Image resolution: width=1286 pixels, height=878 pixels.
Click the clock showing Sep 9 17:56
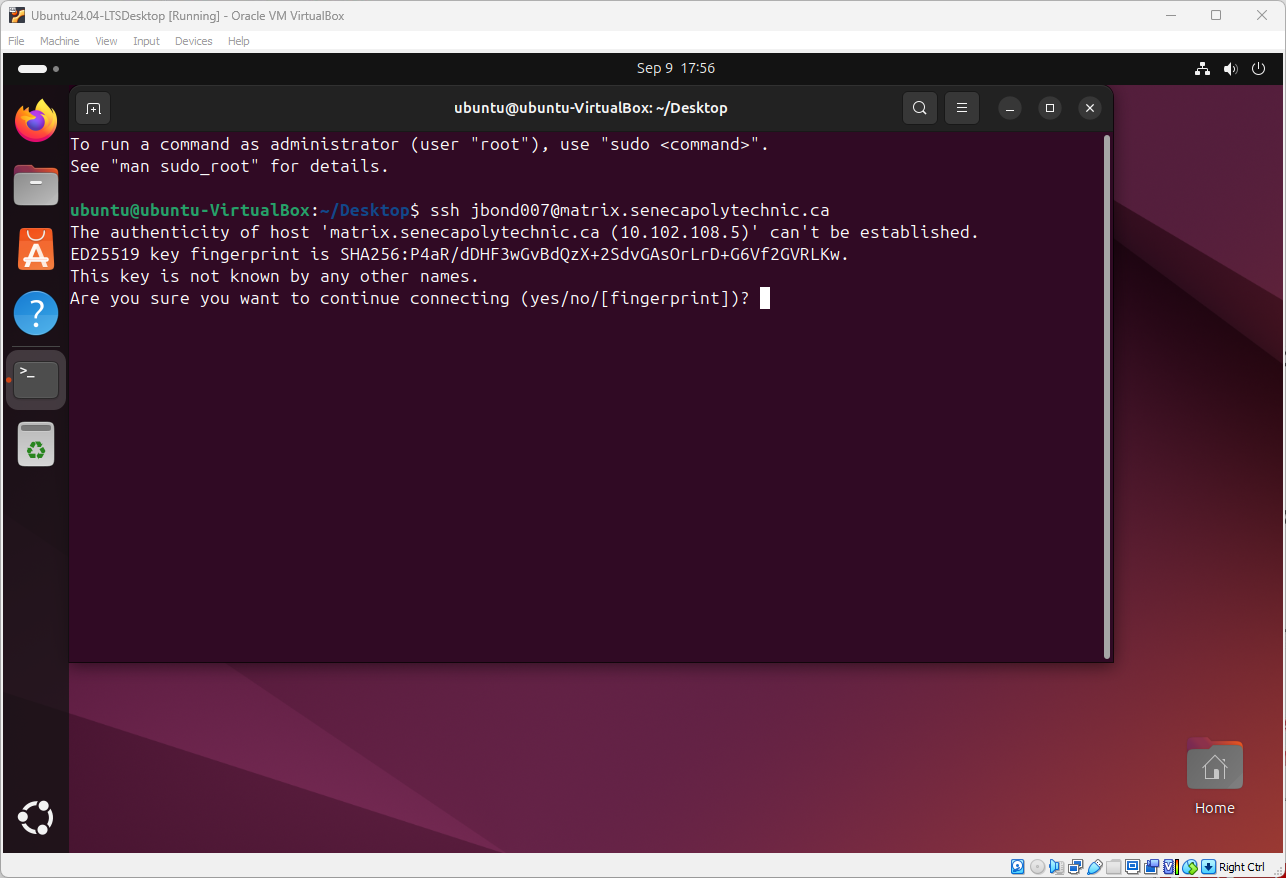pyautogui.click(x=675, y=68)
